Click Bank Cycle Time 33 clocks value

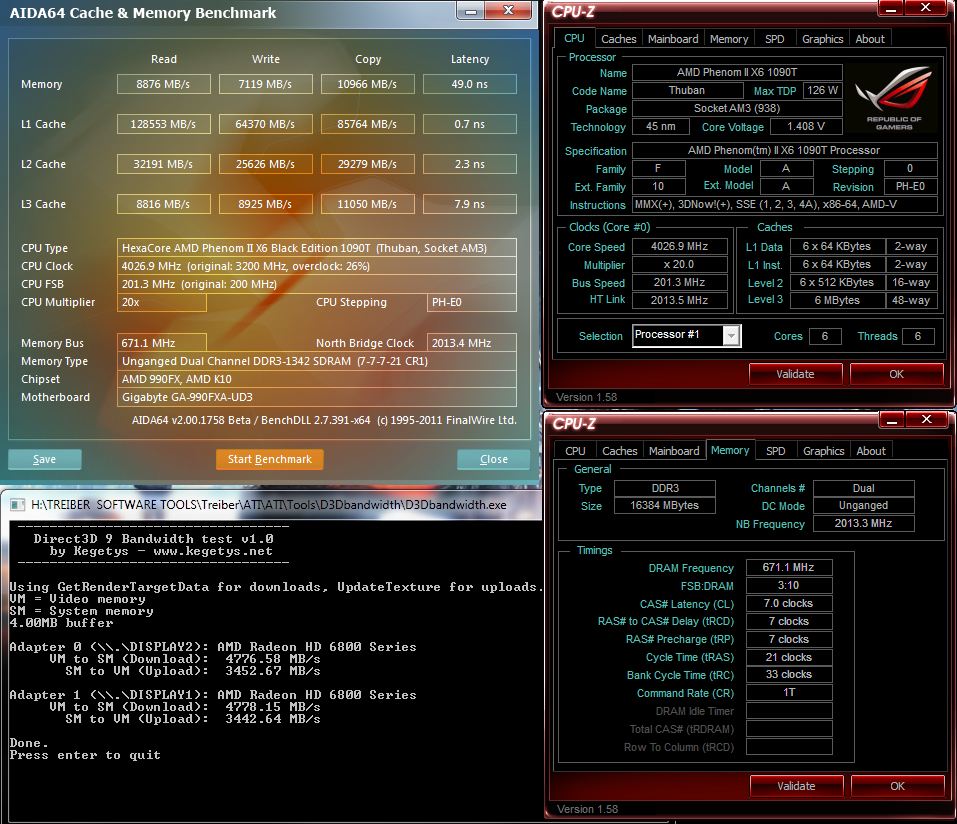coord(789,674)
